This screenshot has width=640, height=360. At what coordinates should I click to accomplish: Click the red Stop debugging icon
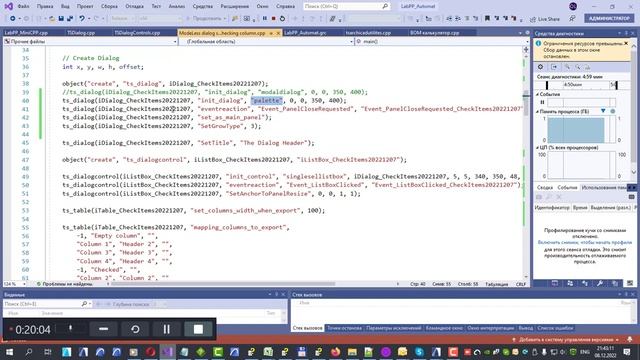click(x=273, y=18)
